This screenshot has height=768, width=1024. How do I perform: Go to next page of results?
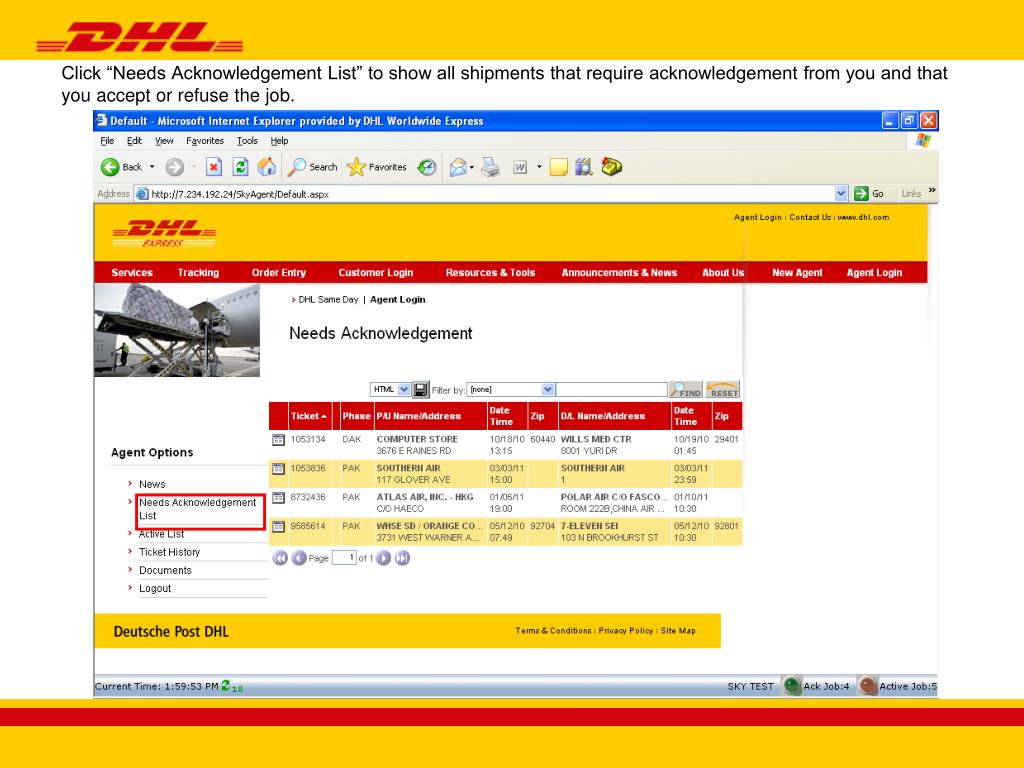[x=383, y=558]
